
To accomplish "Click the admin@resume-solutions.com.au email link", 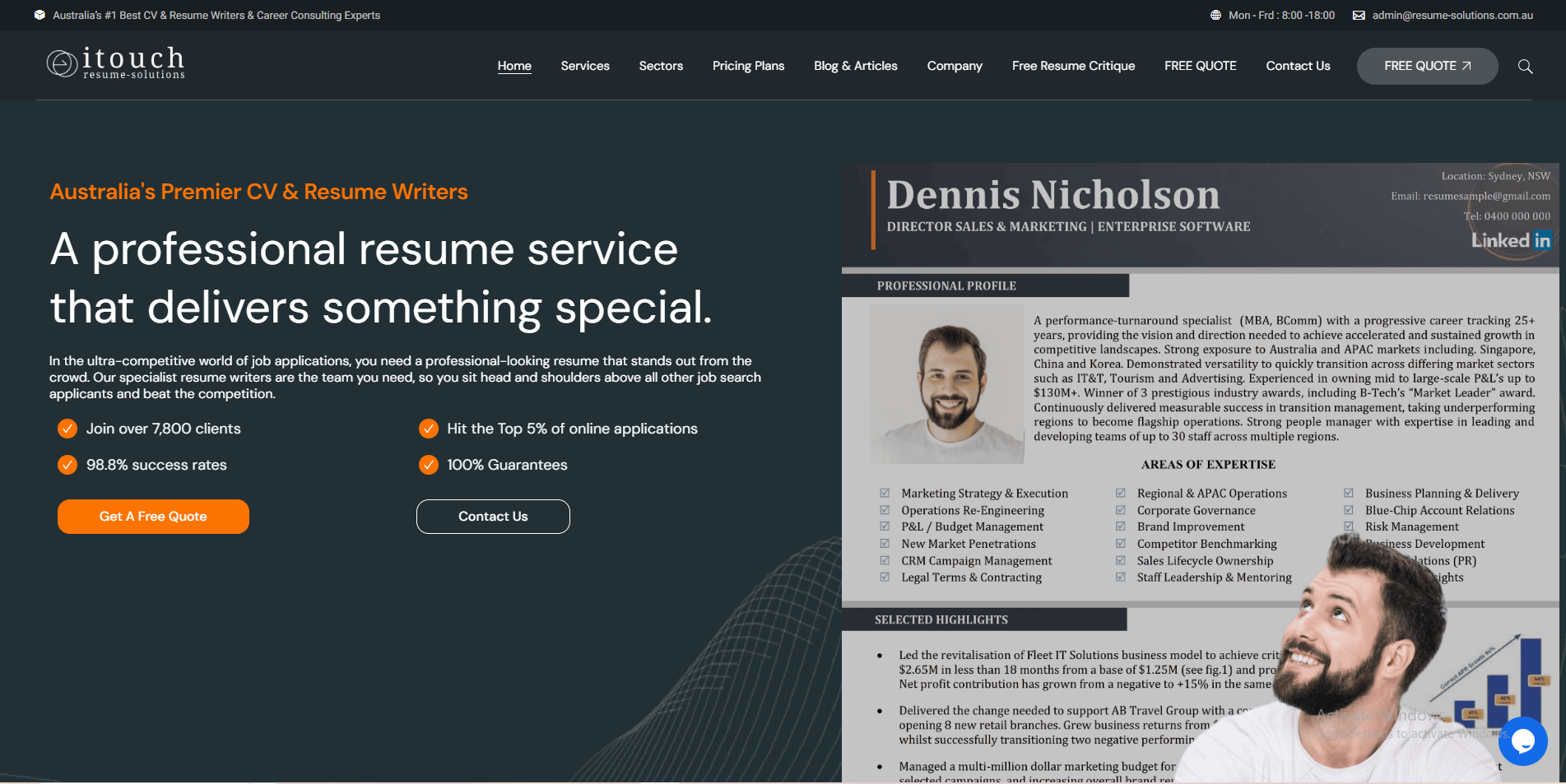I will [1451, 15].
